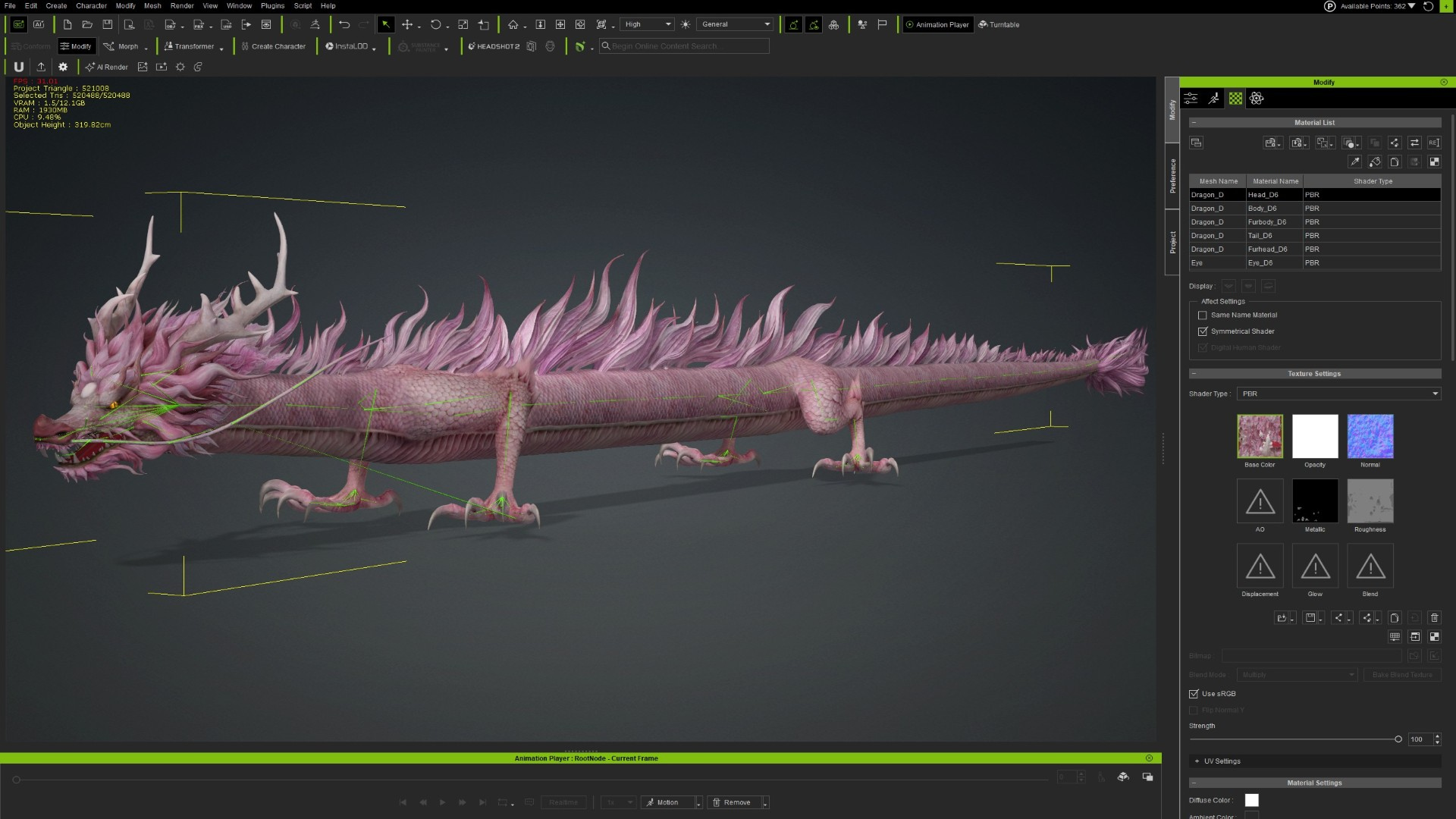Open the quality High dropdown
Screen dimensions: 1456x819
click(x=647, y=24)
